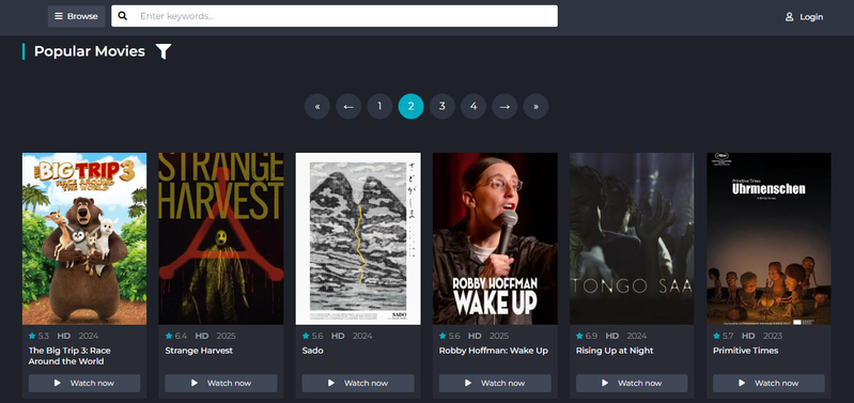Select page 1 in pagination
854x403 pixels.
pyautogui.click(x=380, y=106)
